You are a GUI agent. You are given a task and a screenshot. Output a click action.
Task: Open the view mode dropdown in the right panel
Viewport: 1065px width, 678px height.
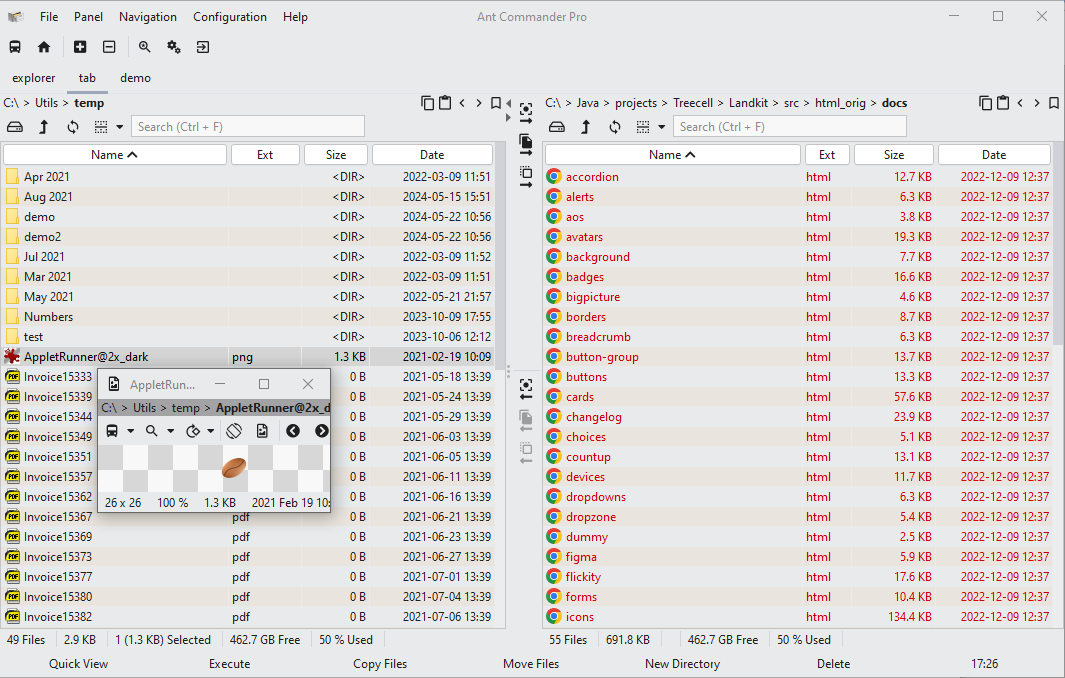pos(662,127)
